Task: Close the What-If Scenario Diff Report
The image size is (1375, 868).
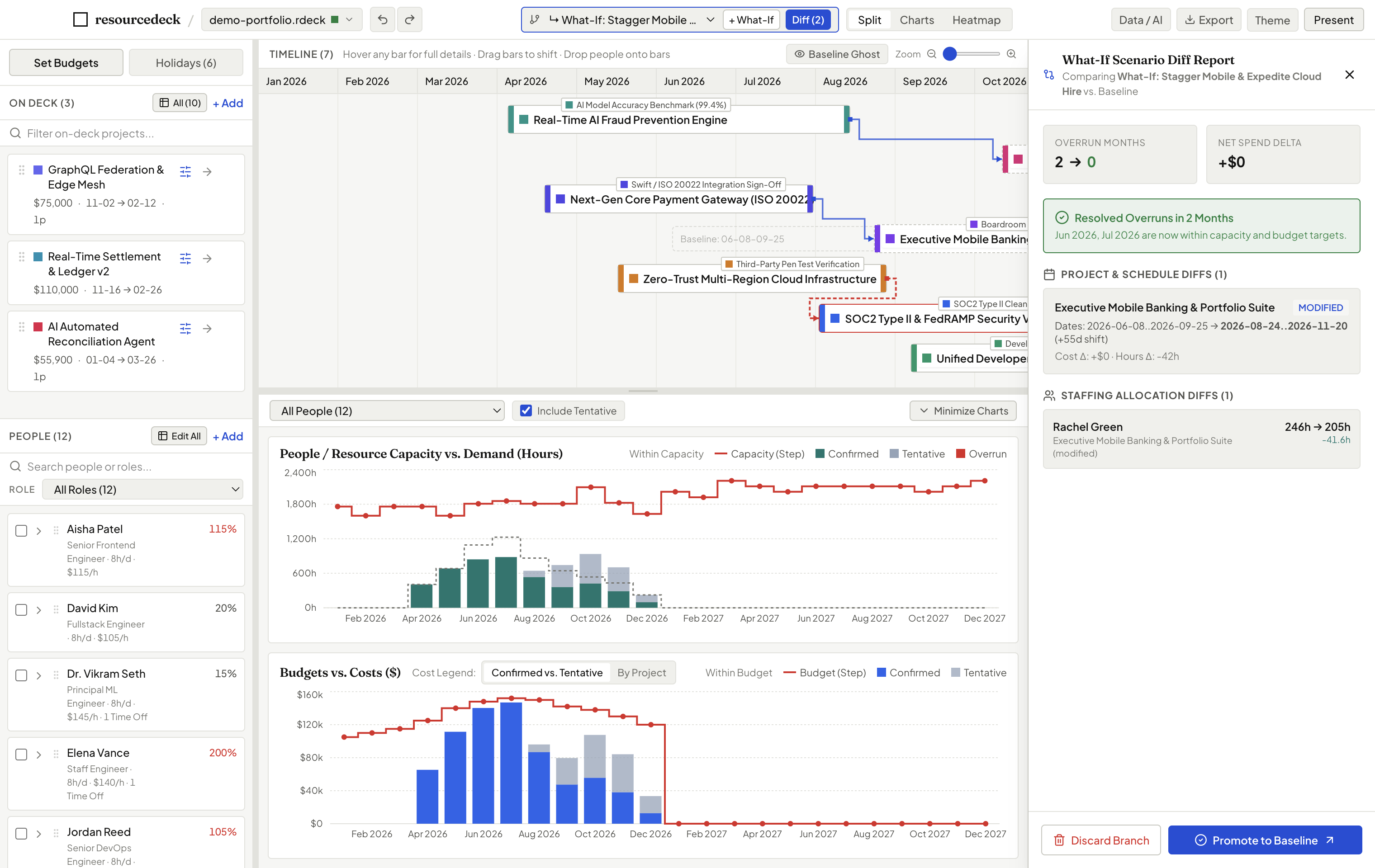Action: pyautogui.click(x=1349, y=75)
